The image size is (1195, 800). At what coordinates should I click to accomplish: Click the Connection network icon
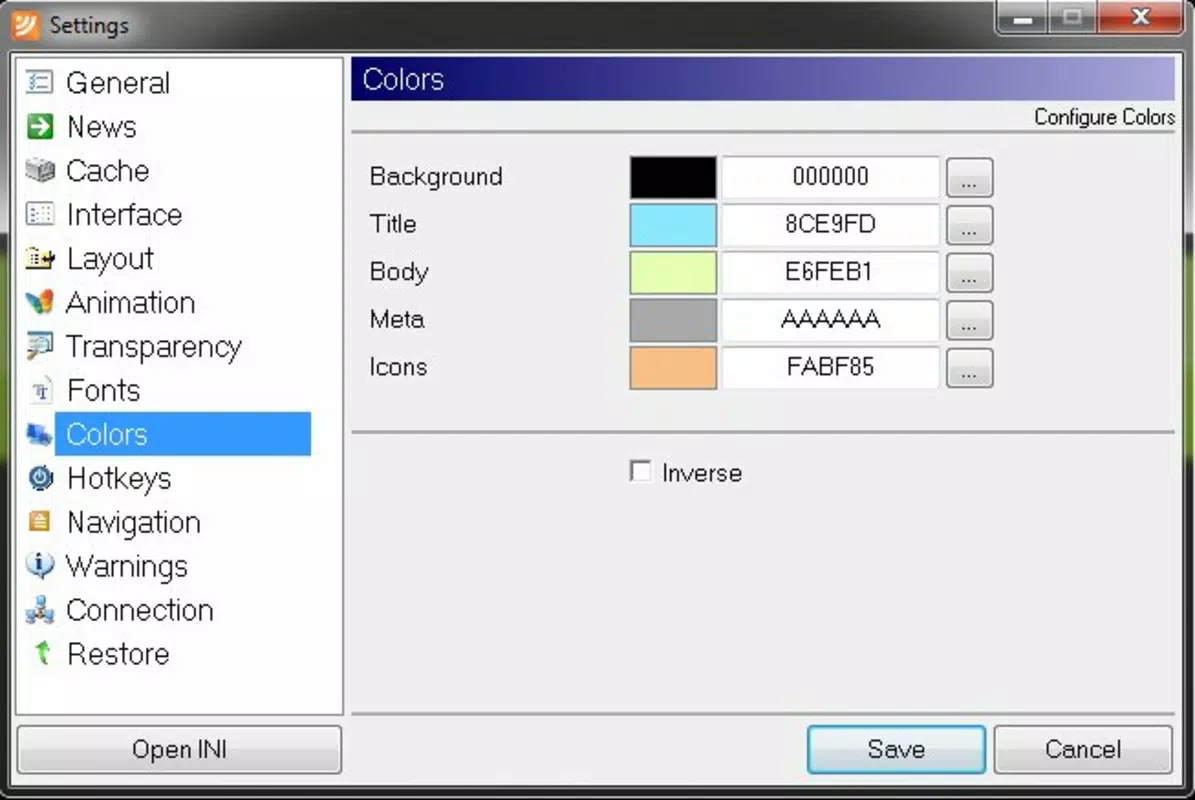(40, 610)
